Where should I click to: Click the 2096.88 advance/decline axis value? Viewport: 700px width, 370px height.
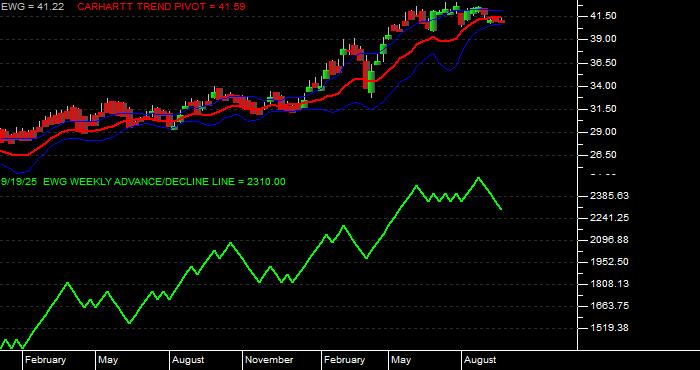(609, 240)
